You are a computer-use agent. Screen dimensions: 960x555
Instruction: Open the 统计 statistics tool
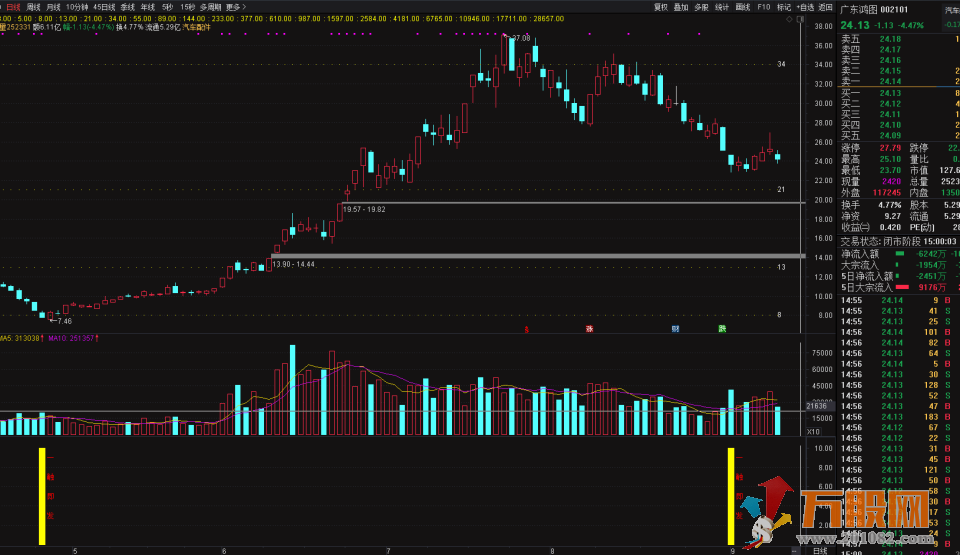point(722,7)
